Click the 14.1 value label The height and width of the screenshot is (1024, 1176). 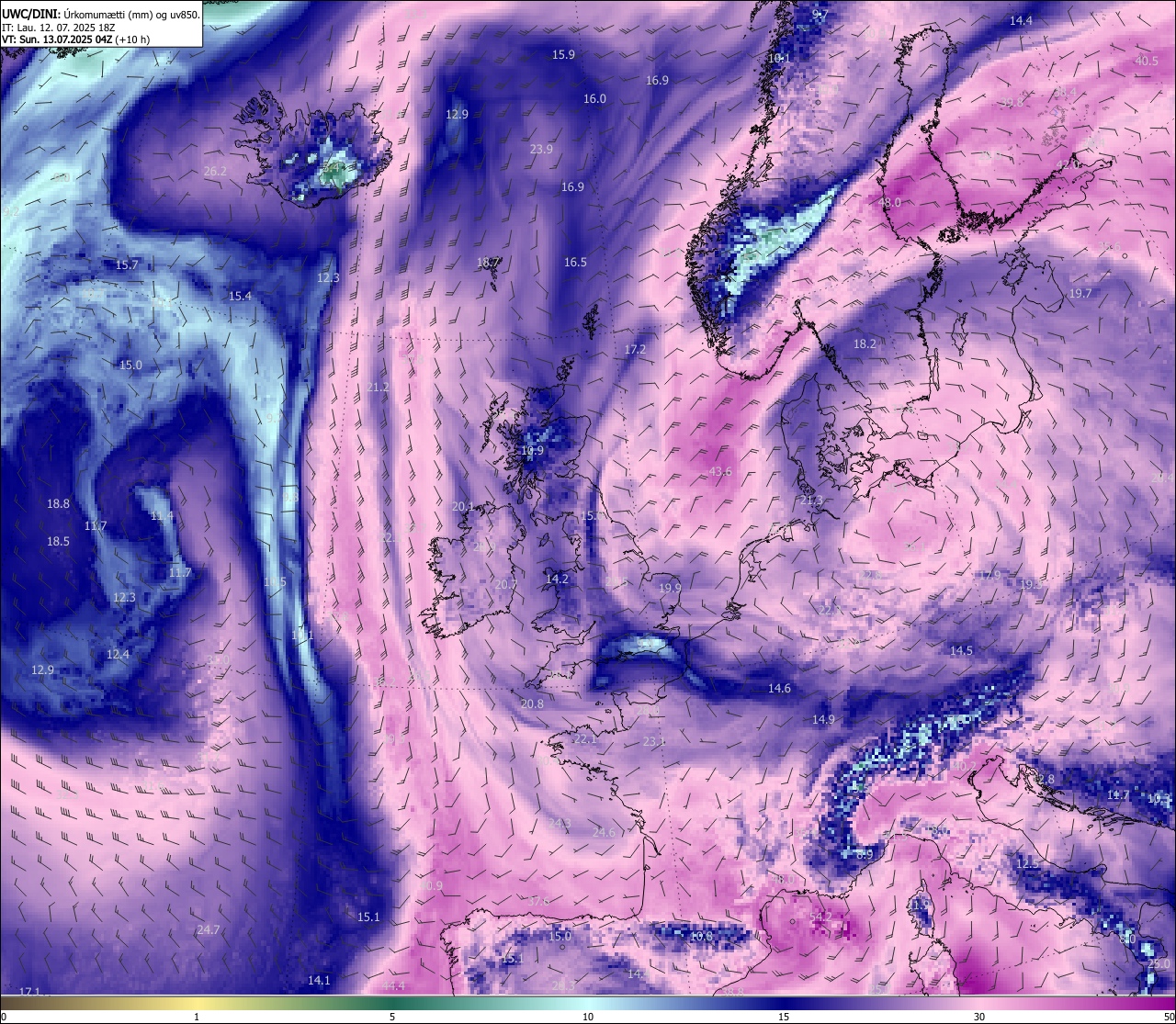[319, 980]
